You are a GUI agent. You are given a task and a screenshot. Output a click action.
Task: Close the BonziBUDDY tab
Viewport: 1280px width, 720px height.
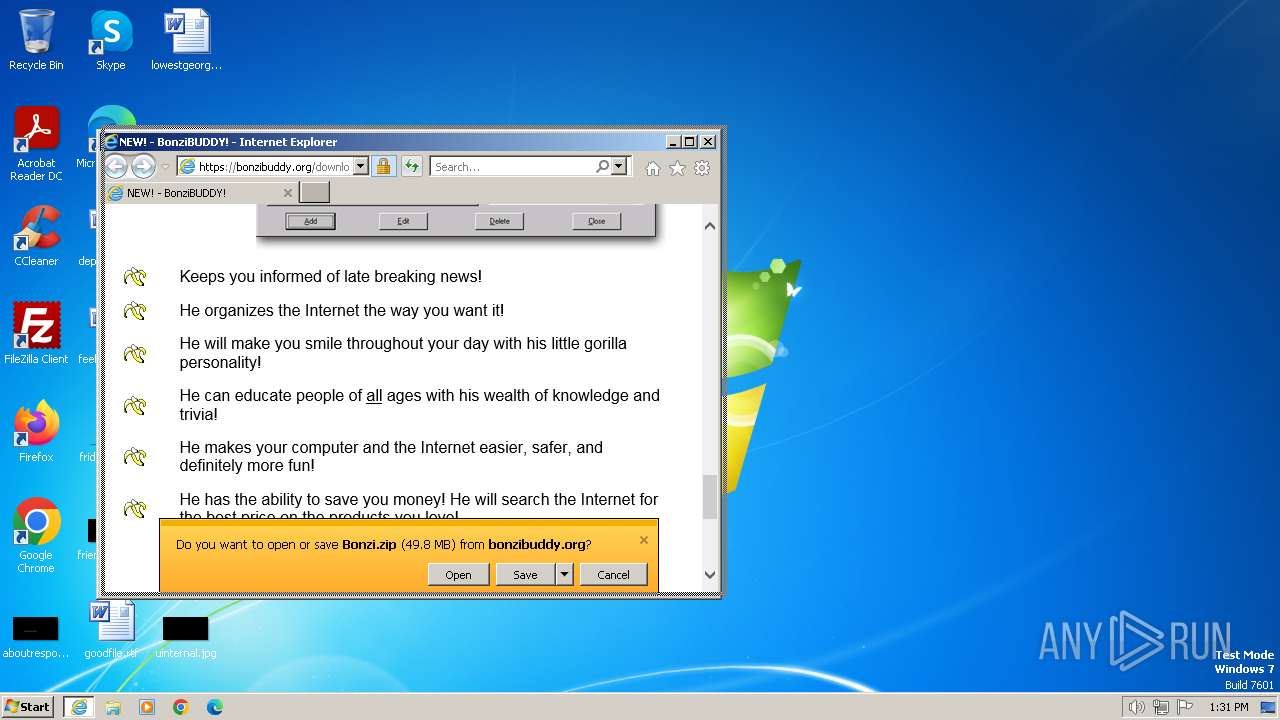(288, 193)
